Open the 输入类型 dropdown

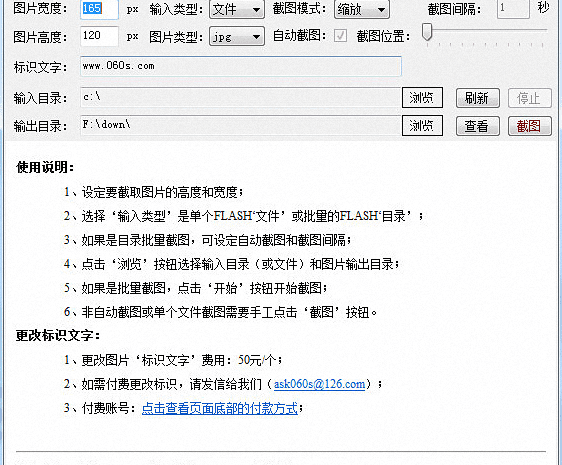coord(237,9)
